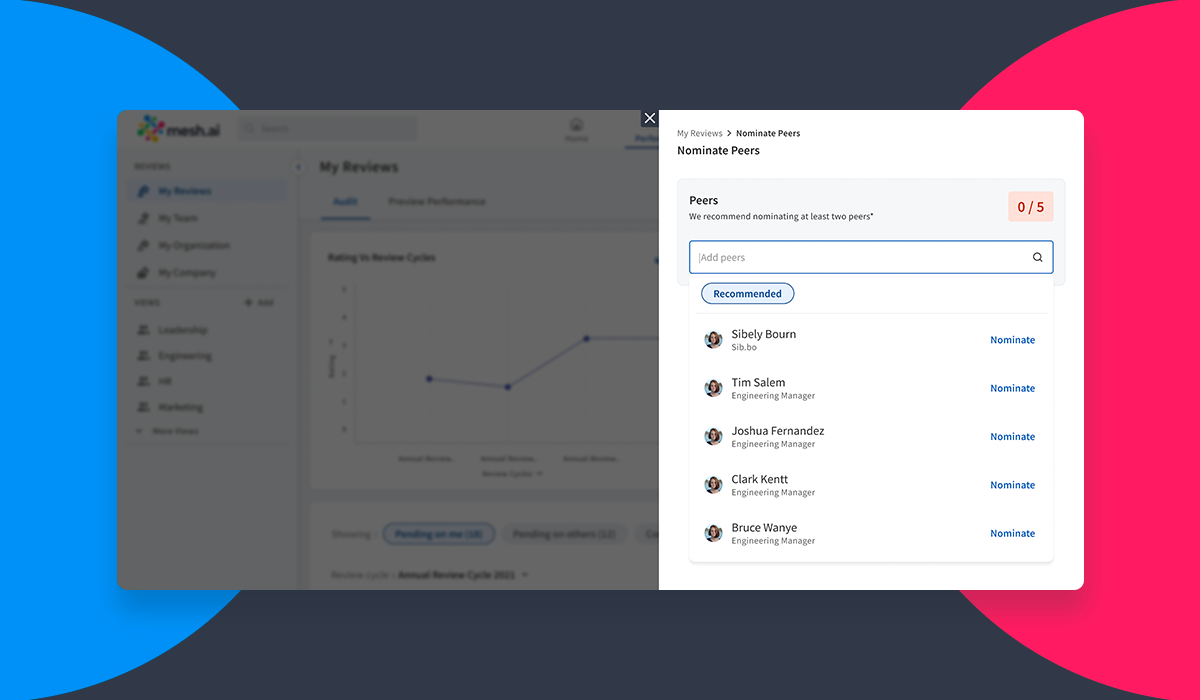The image size is (1200, 700).
Task: Click Sibely Bourn's avatar
Action: 713,340
